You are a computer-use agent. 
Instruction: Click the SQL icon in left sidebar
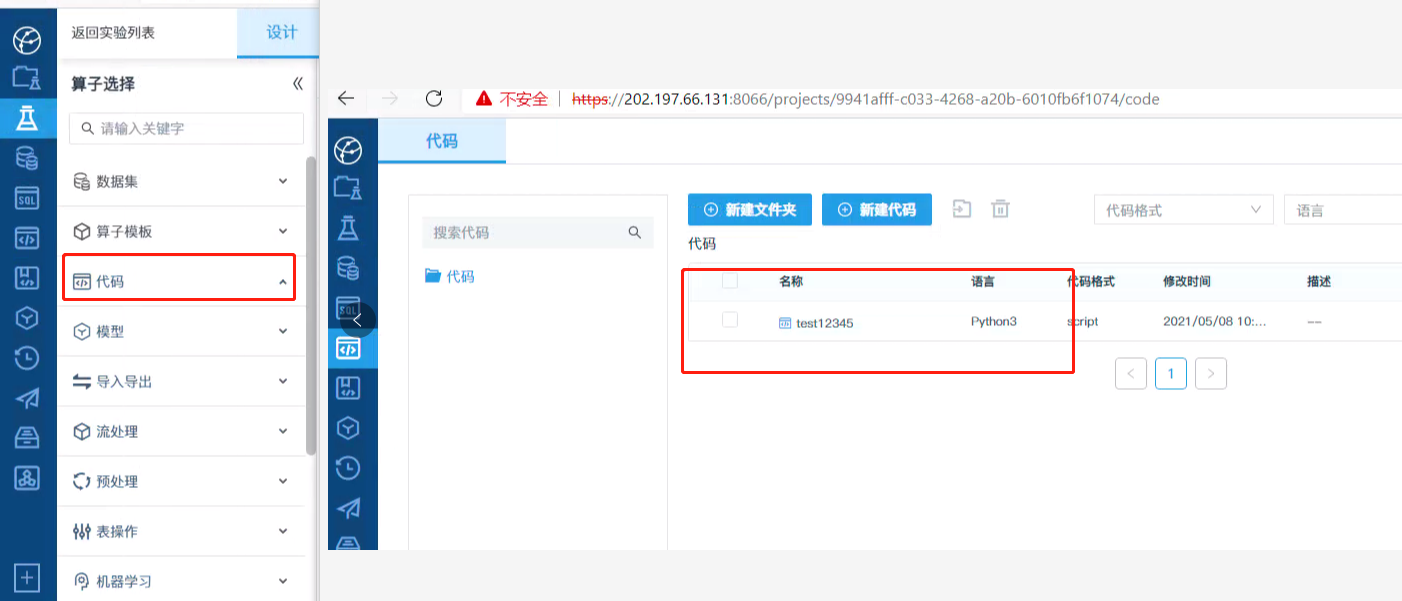point(27,198)
